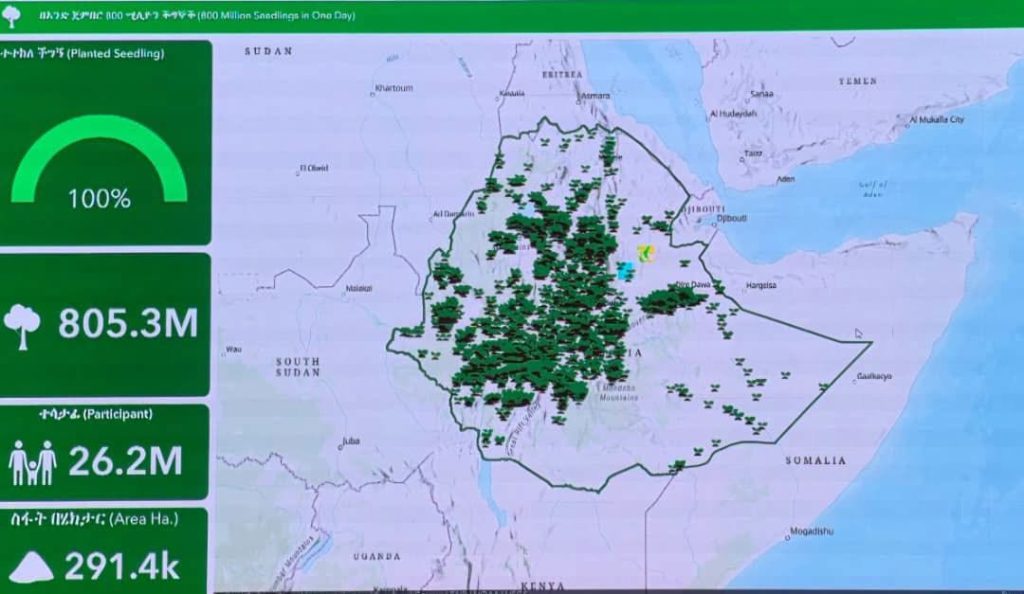The image size is (1024, 594).
Task: Click the 800 Million Seedlings header title
Action: (x=197, y=15)
